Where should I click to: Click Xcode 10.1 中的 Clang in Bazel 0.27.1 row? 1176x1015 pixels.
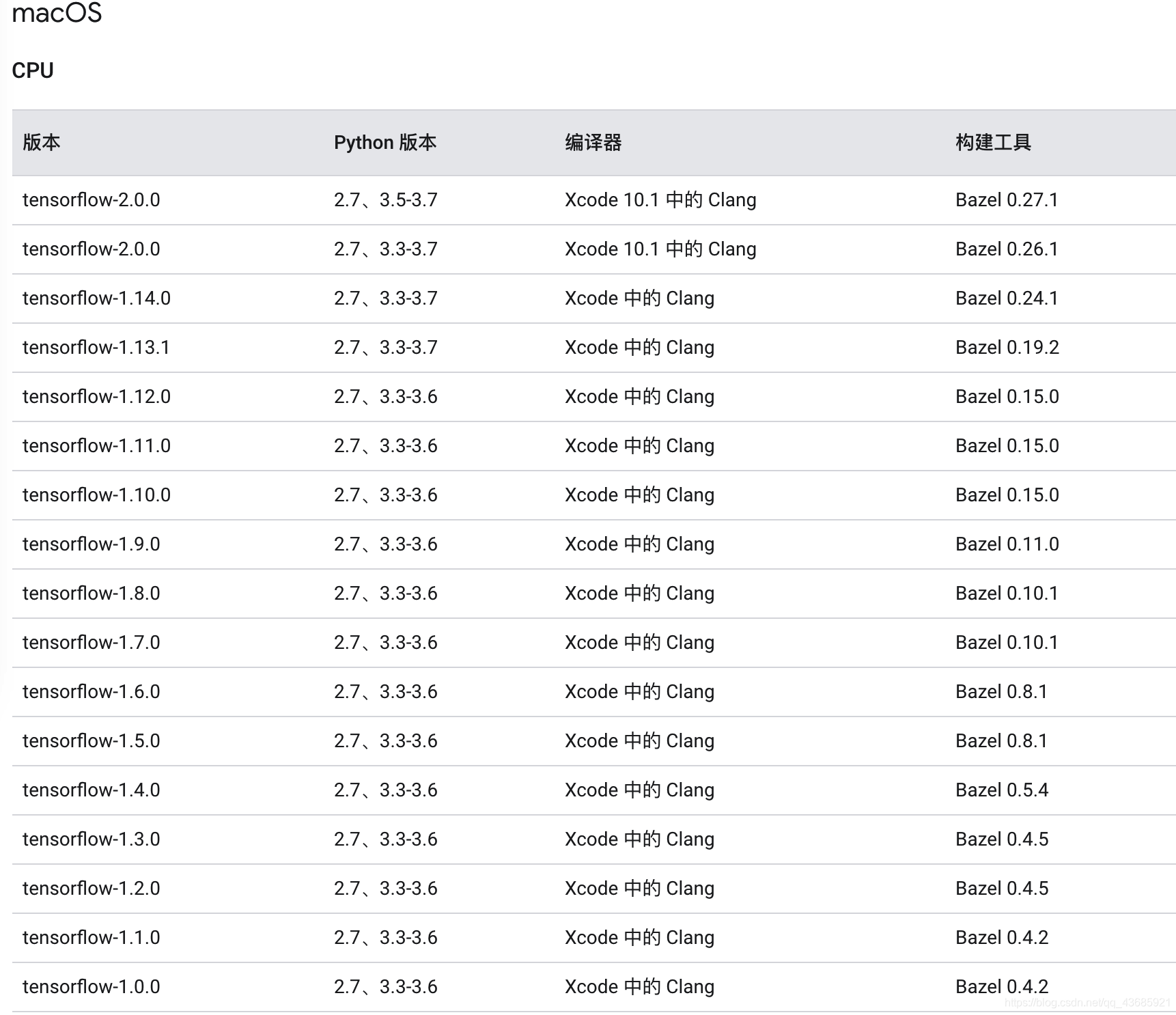point(660,200)
